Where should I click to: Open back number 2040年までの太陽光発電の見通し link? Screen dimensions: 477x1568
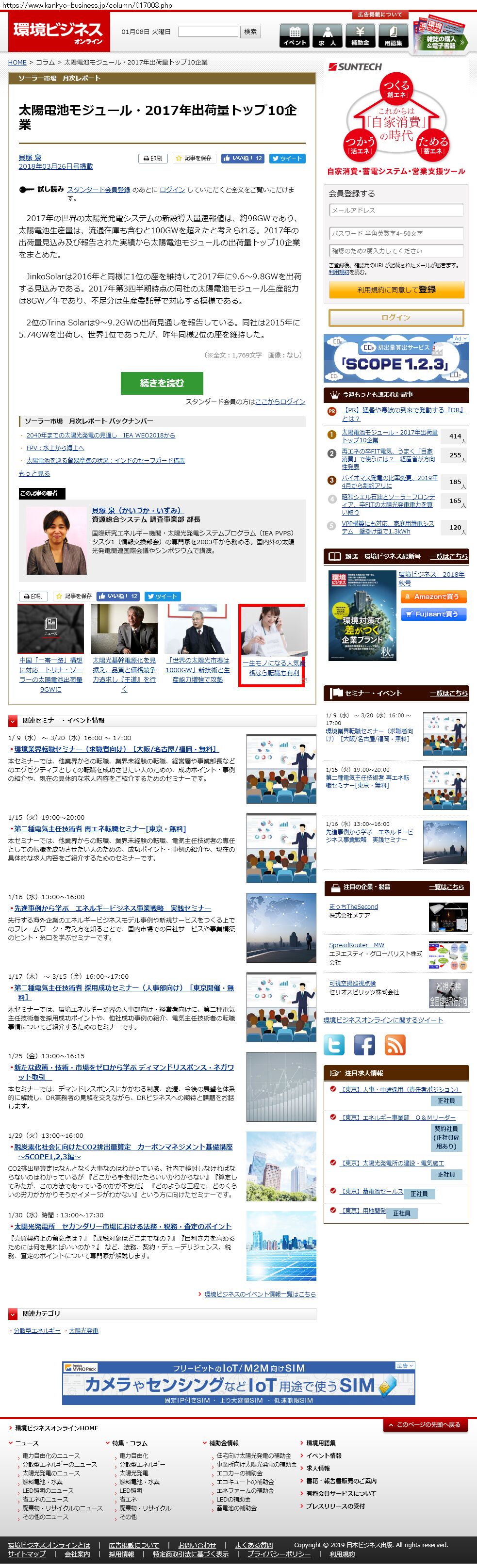pos(100,435)
